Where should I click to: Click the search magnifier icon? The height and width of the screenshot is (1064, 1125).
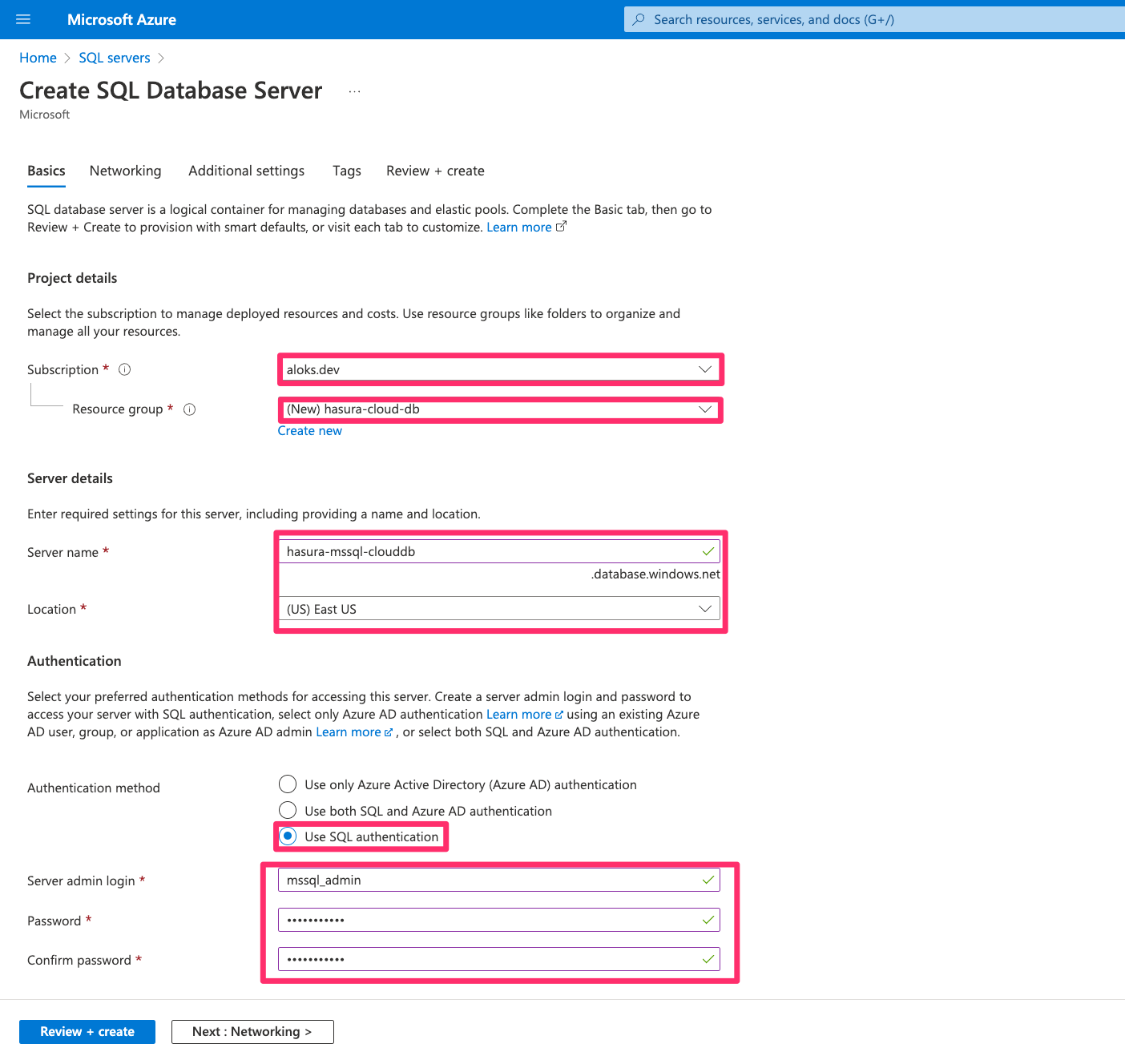(x=639, y=19)
